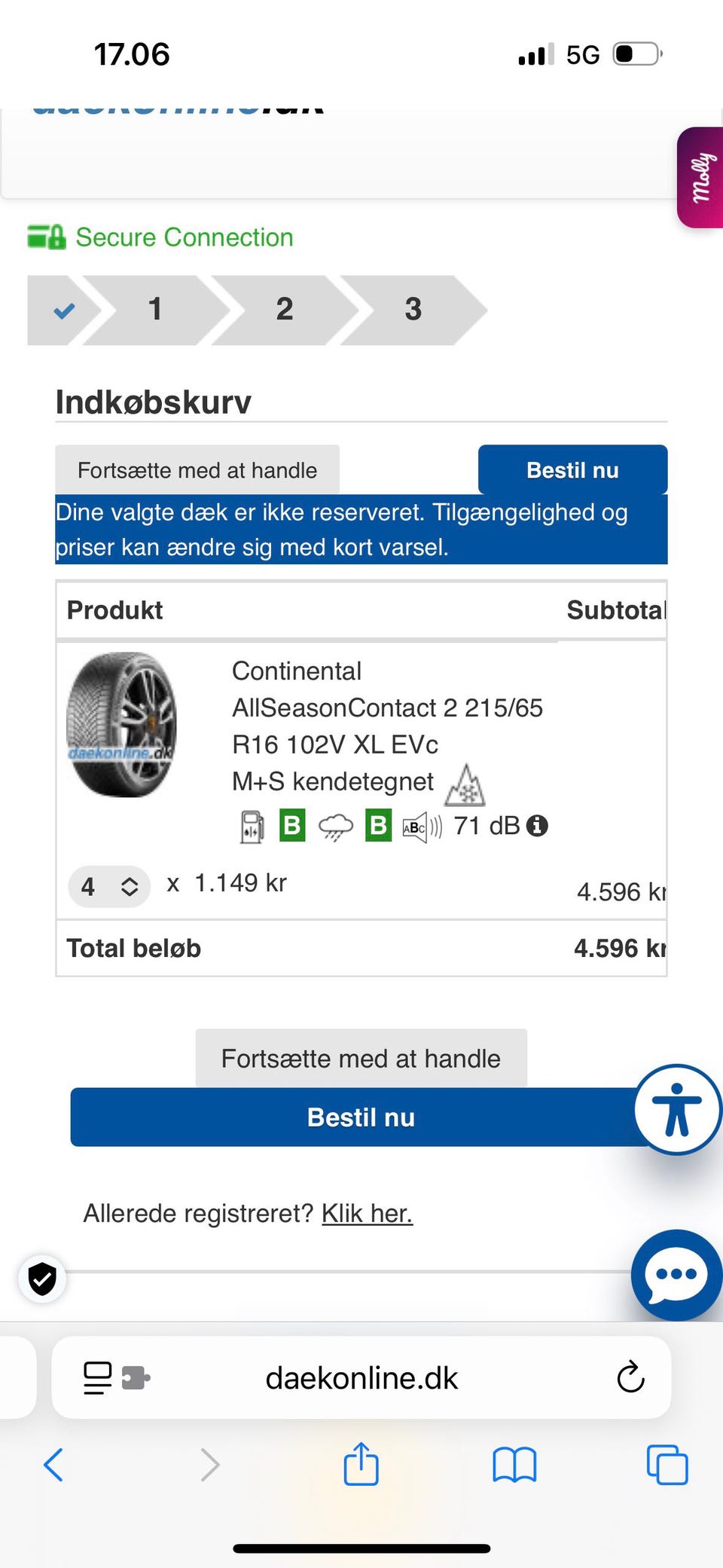
Task: Follow the 'Klik her.' login link
Action: click(x=367, y=1213)
